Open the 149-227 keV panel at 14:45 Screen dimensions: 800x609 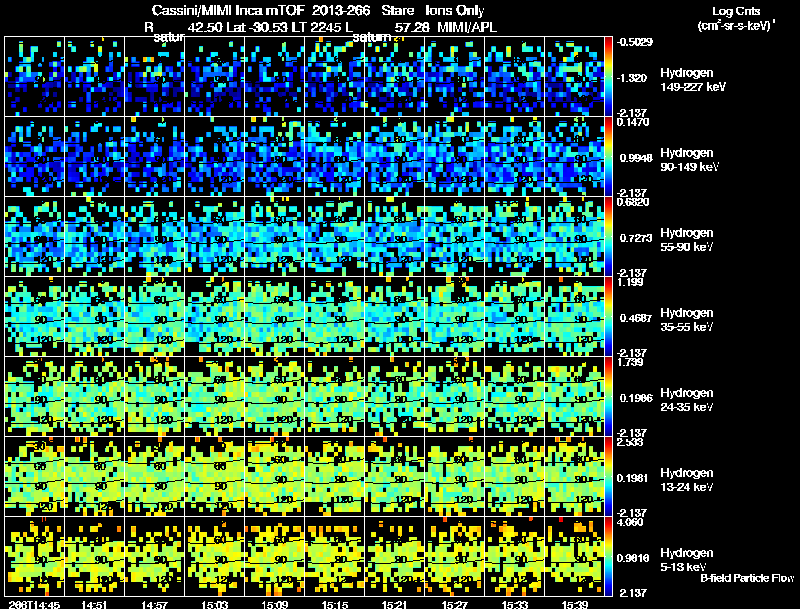[34, 77]
